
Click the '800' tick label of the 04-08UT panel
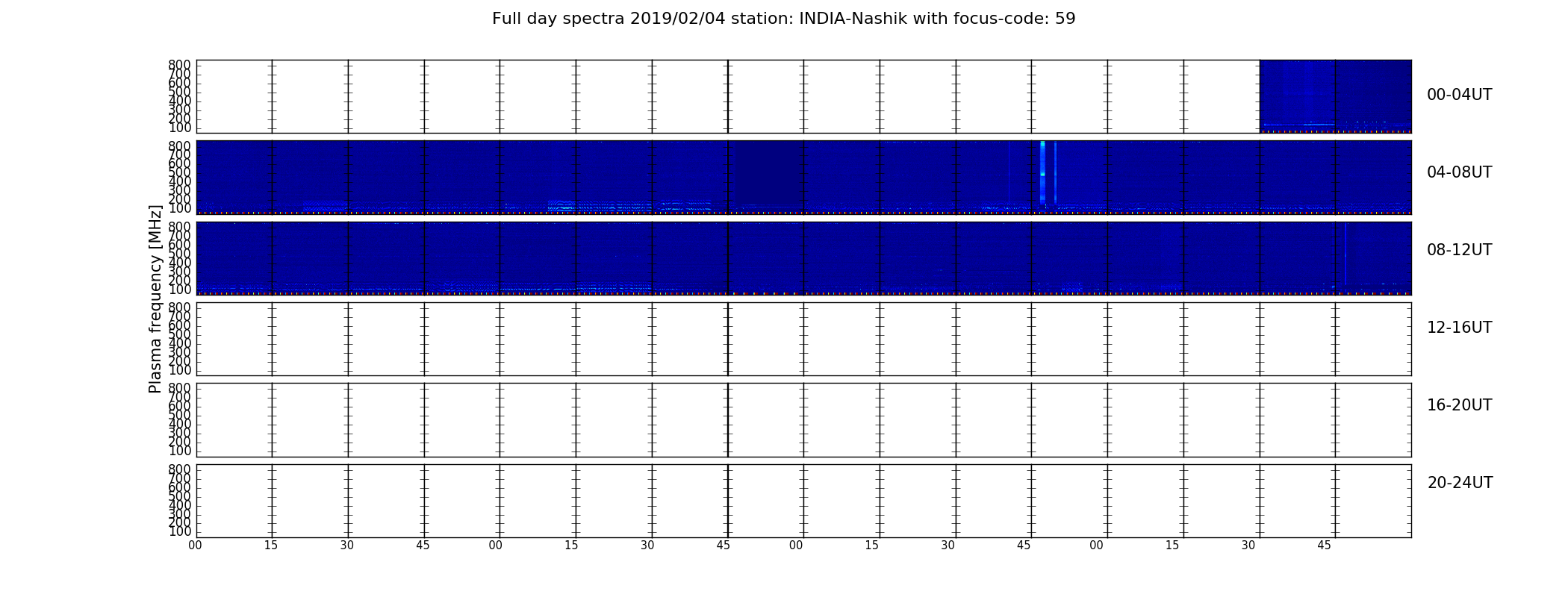pos(179,146)
